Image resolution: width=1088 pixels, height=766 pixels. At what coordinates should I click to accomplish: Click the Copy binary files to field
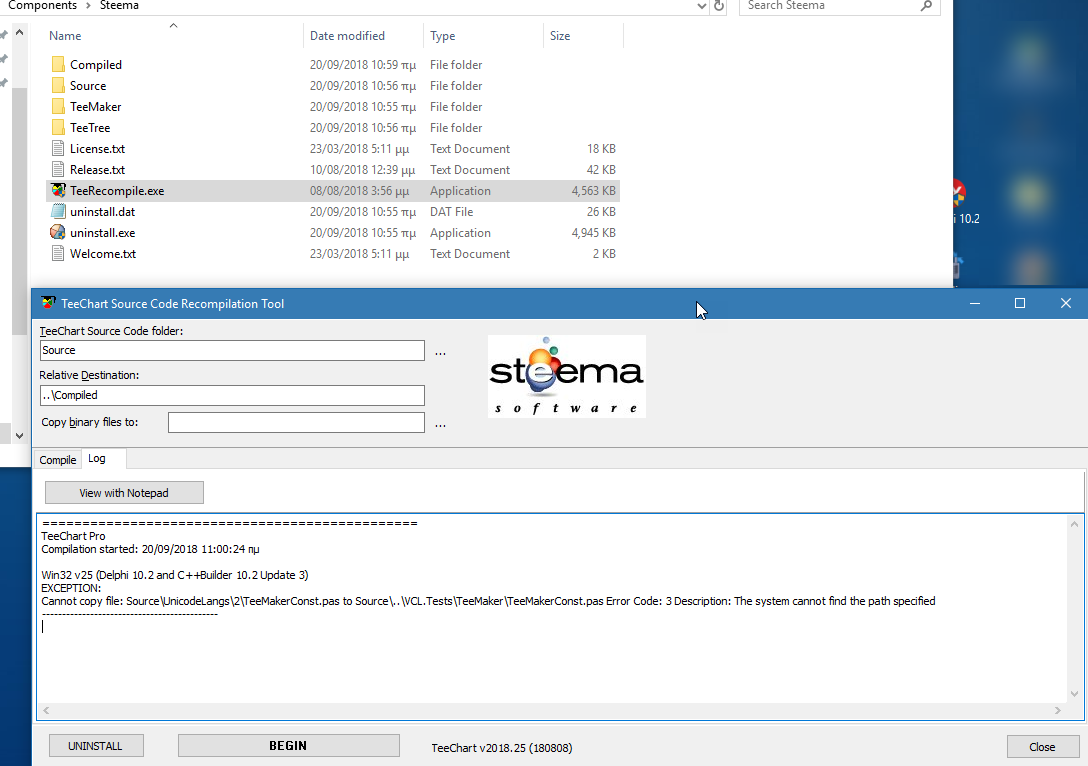pos(296,423)
